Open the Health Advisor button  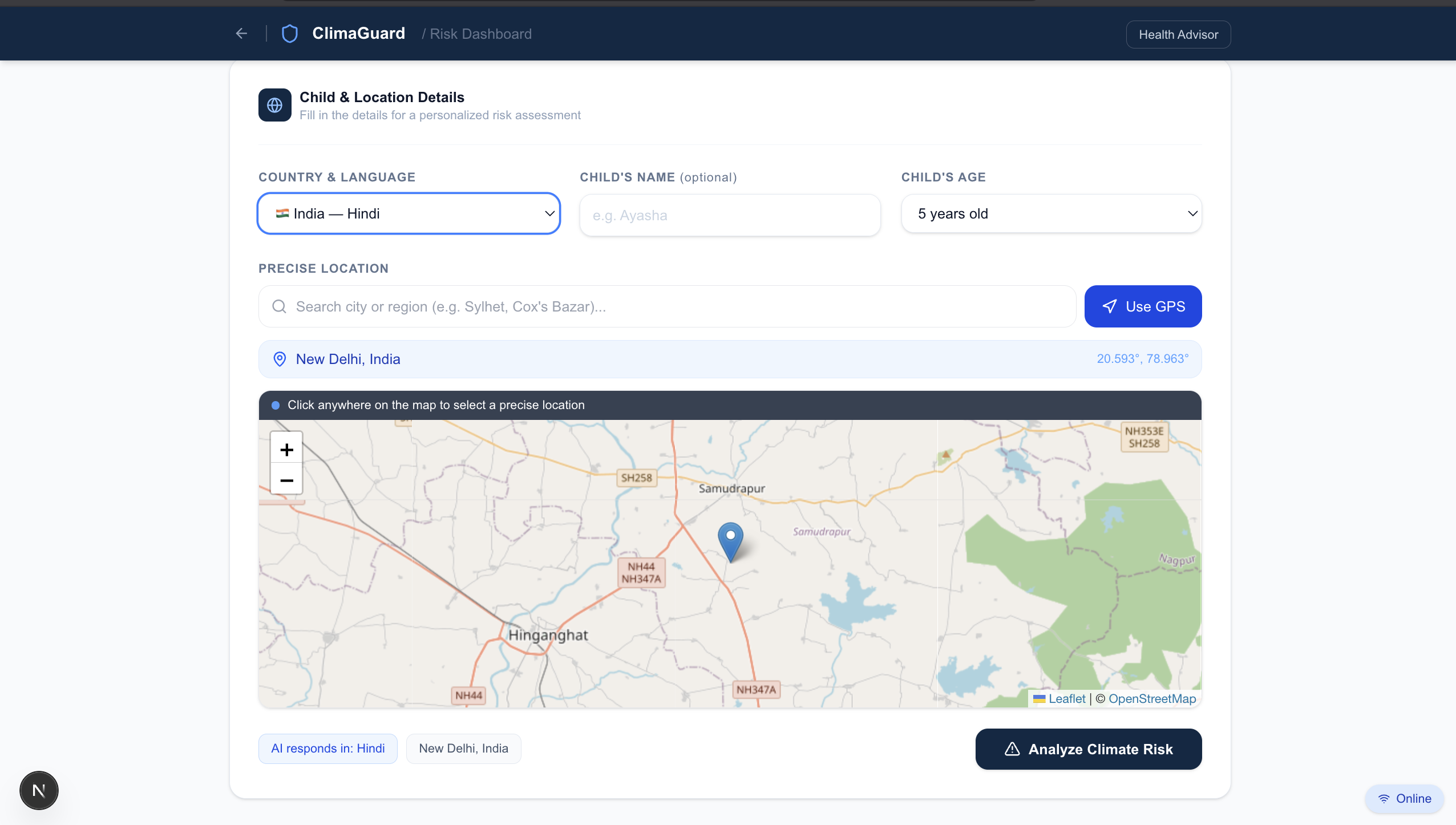[1178, 34]
